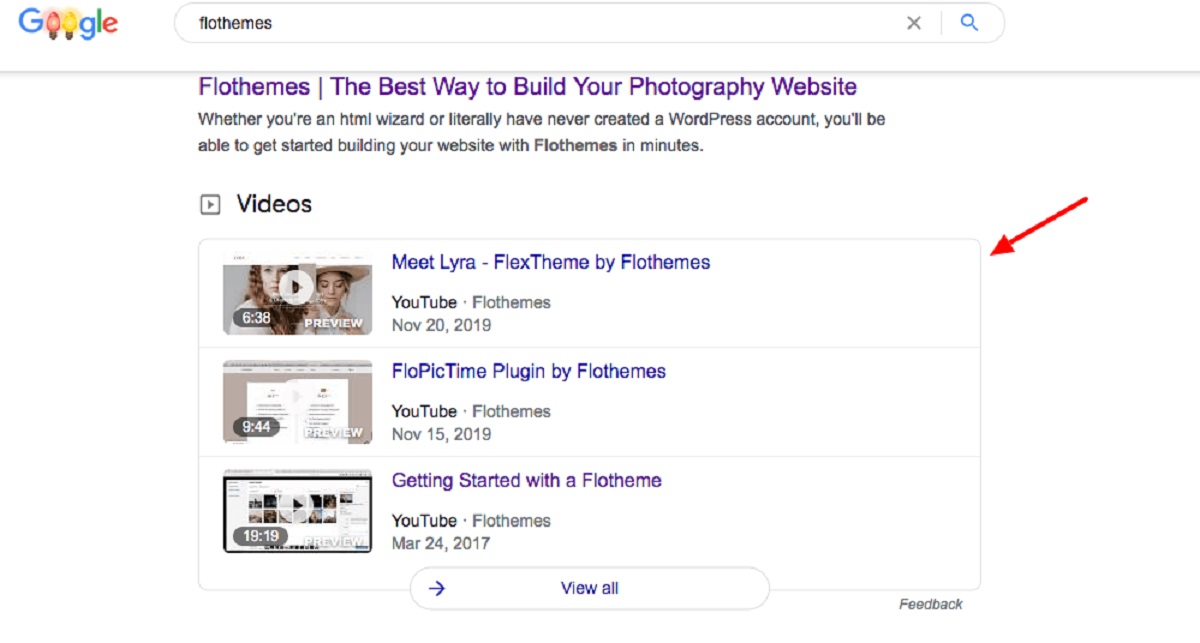Click the Videos heading text
Viewport: 1200px width, 643px height.
coord(274,204)
